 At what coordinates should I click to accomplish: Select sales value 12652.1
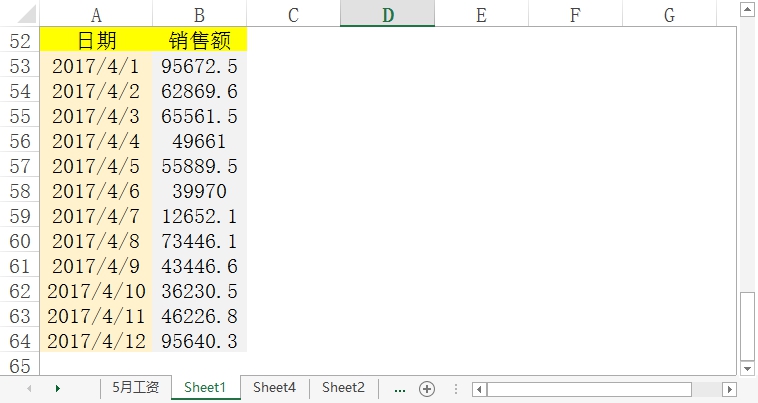point(199,216)
